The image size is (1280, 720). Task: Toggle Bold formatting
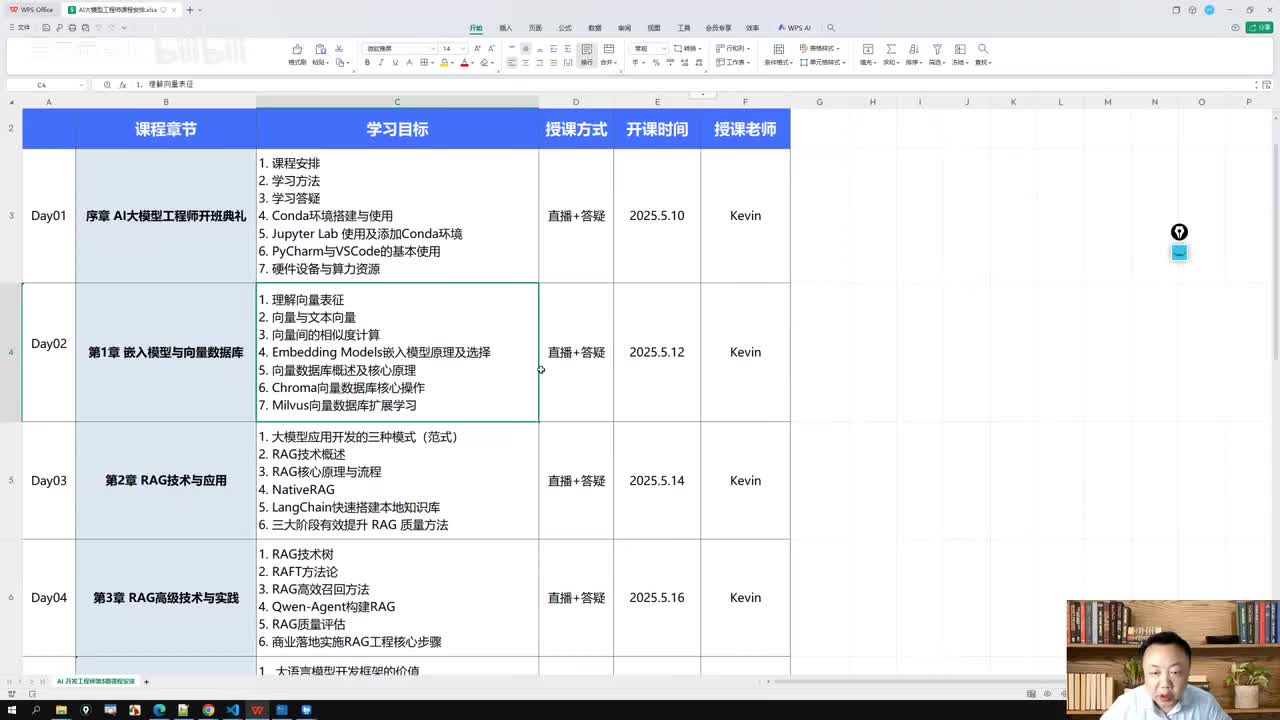click(x=367, y=62)
